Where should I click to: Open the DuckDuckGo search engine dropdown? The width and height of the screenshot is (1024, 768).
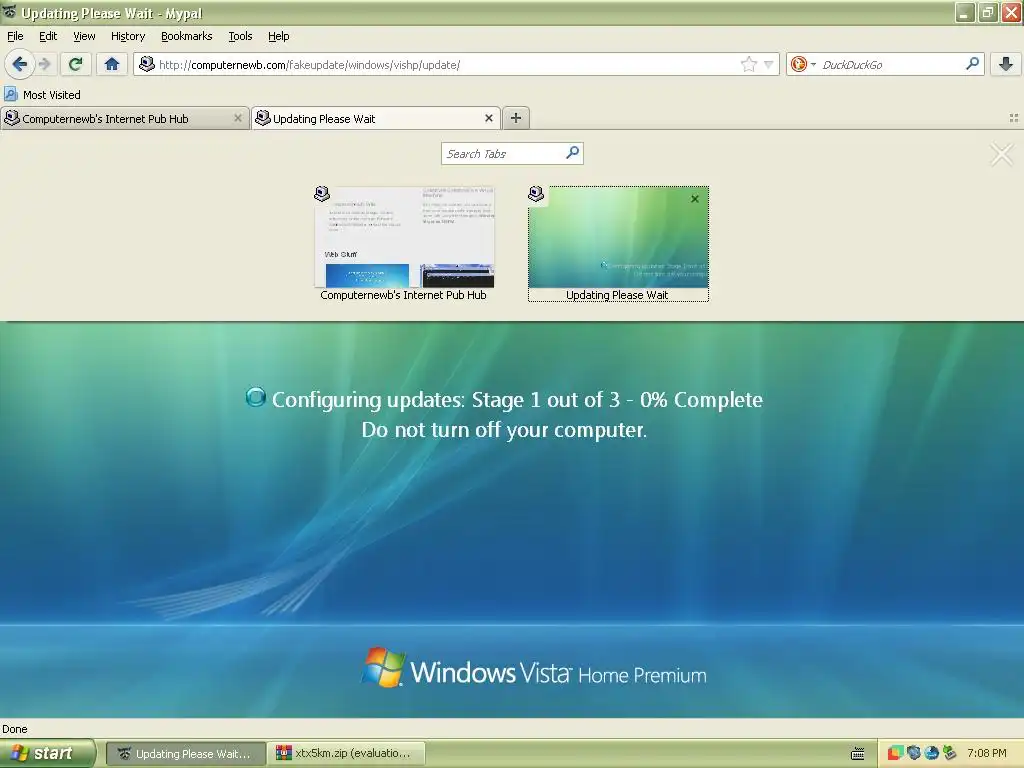point(803,64)
